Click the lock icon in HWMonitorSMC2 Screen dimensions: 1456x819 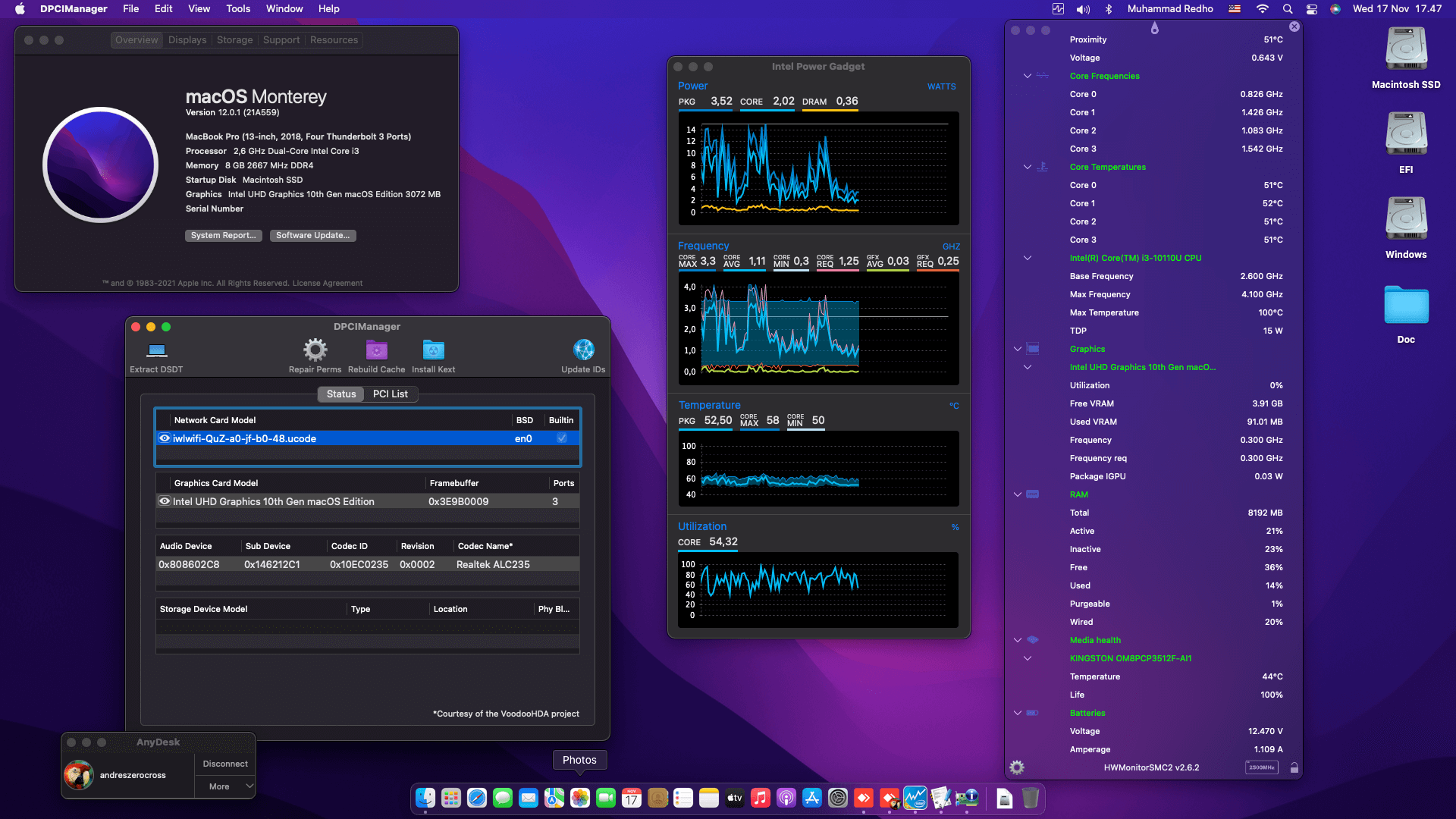tap(1294, 767)
